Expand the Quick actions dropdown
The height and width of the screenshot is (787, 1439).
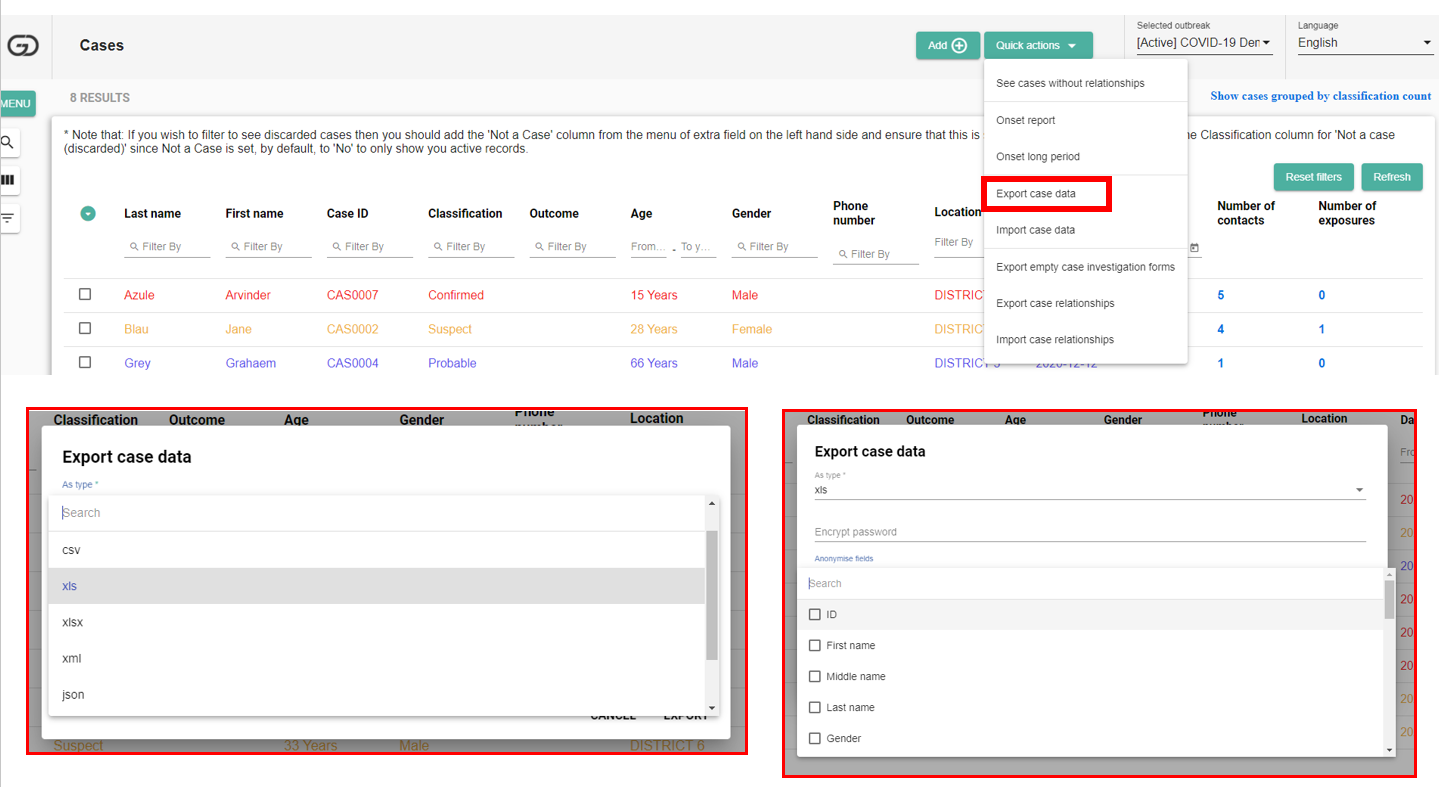coord(1037,45)
